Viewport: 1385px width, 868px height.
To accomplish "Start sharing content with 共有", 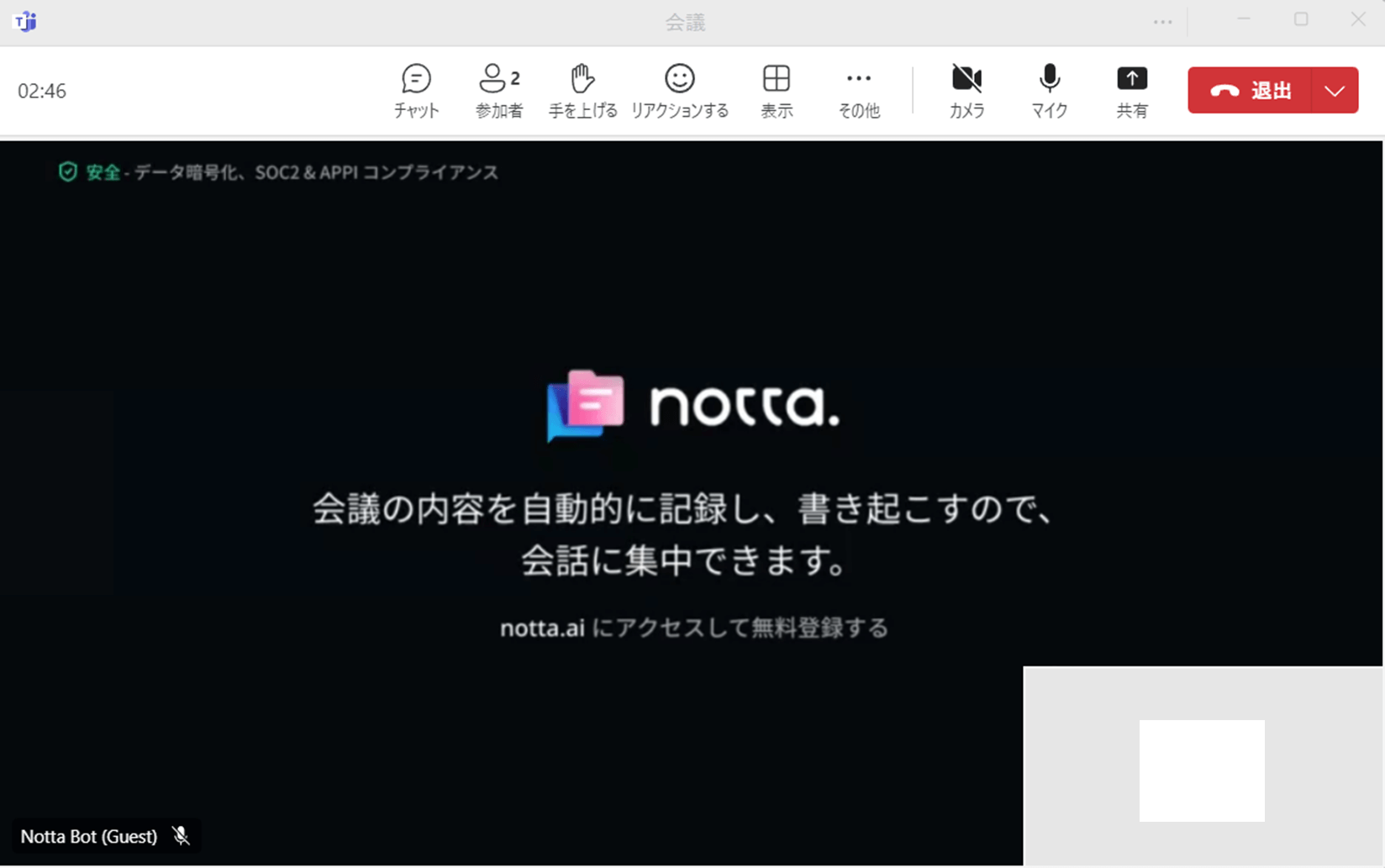I will (1132, 91).
